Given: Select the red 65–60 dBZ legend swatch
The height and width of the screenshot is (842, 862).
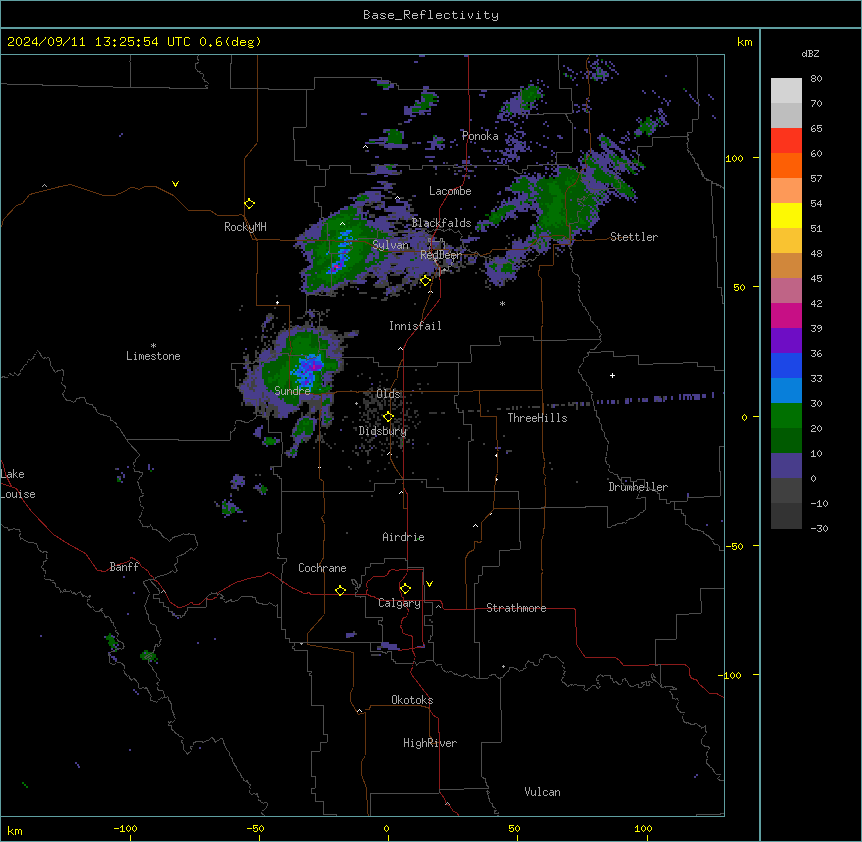Looking at the screenshot, I should click(786, 141).
